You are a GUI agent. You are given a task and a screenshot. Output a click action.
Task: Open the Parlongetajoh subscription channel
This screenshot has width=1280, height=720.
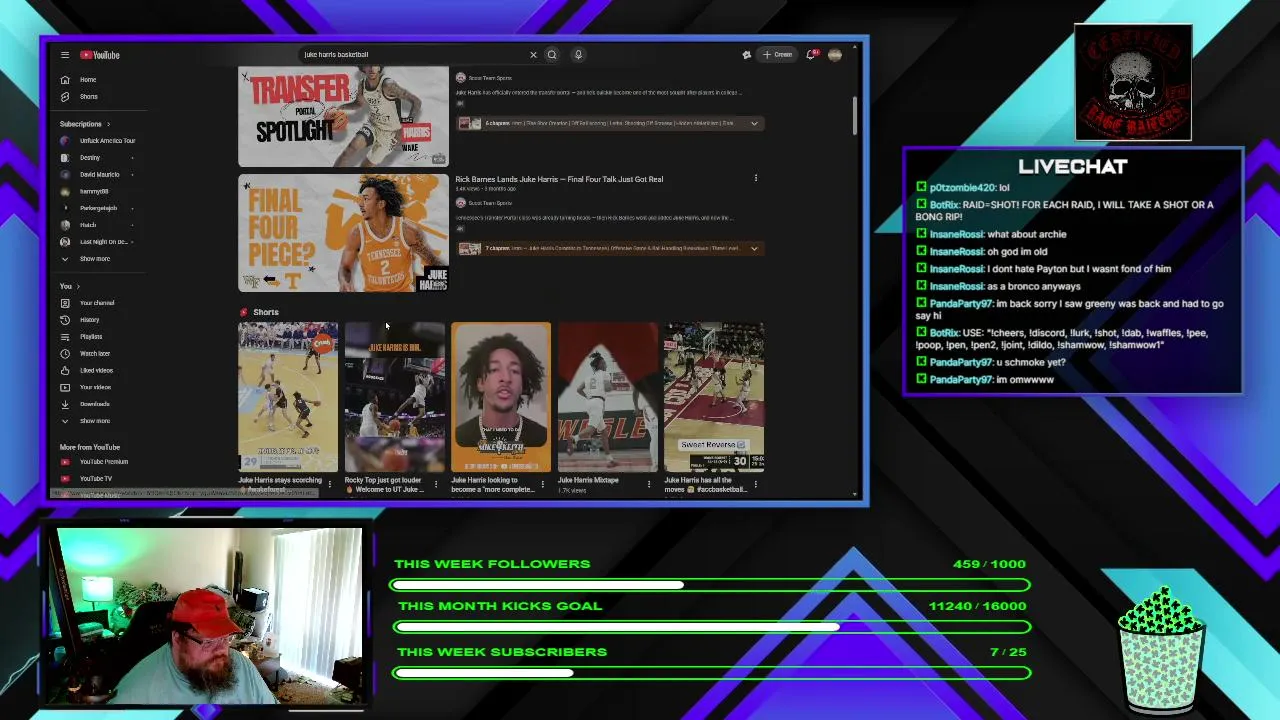98,208
